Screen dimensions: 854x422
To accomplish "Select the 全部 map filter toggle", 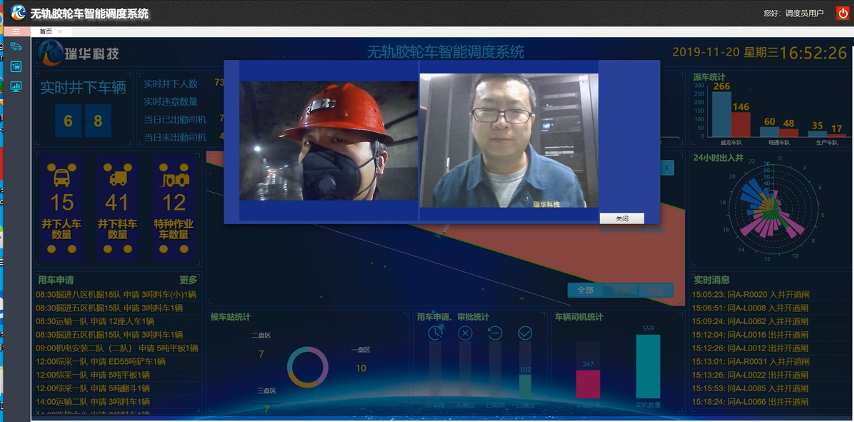I will click(x=585, y=290).
